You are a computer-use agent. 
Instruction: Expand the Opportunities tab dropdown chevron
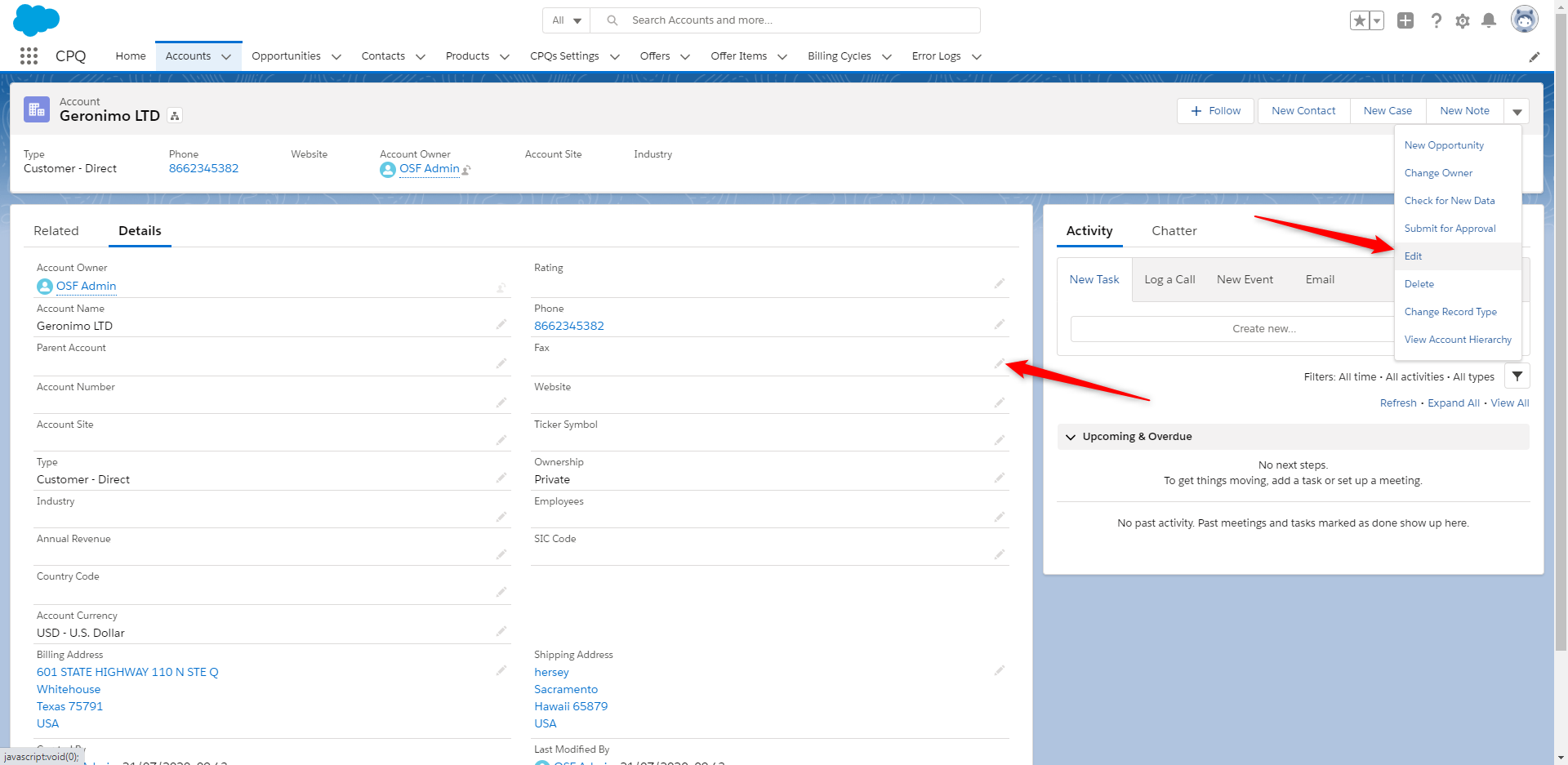click(336, 56)
